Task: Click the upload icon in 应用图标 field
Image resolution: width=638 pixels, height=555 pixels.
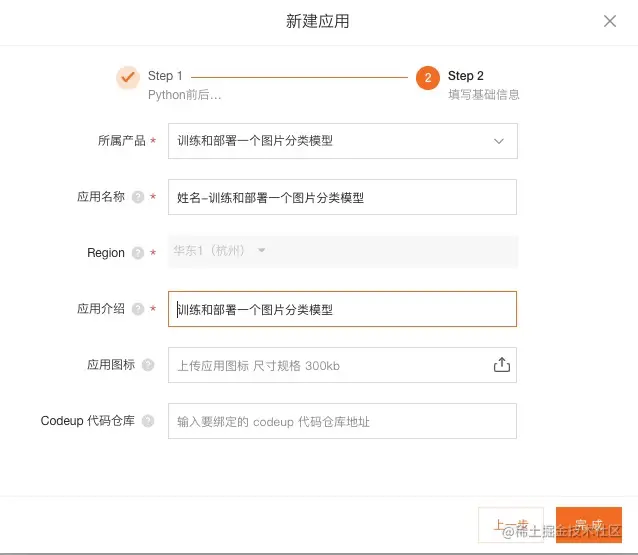Action: (x=502, y=365)
